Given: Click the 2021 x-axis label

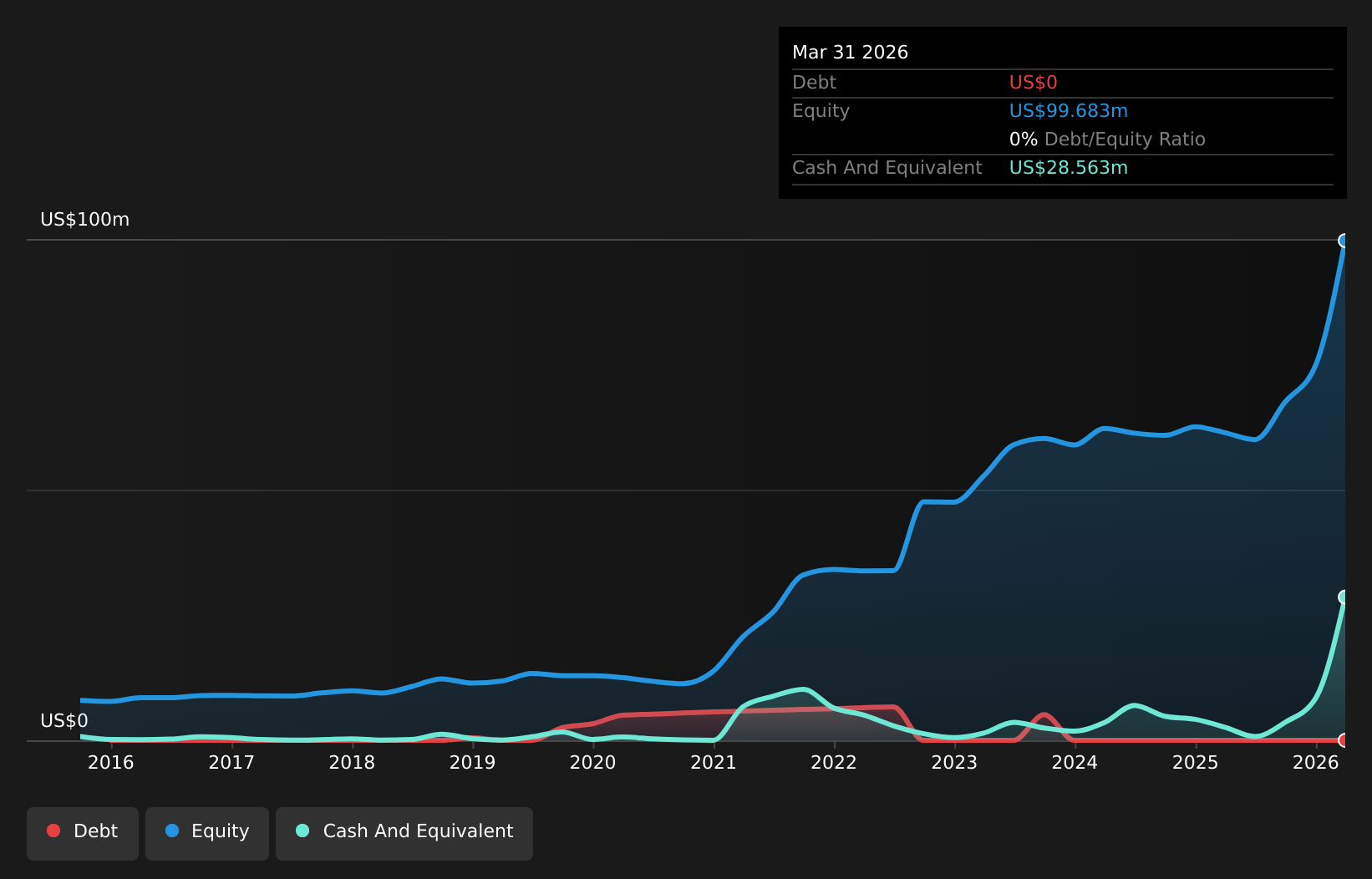Looking at the screenshot, I should (x=714, y=762).
